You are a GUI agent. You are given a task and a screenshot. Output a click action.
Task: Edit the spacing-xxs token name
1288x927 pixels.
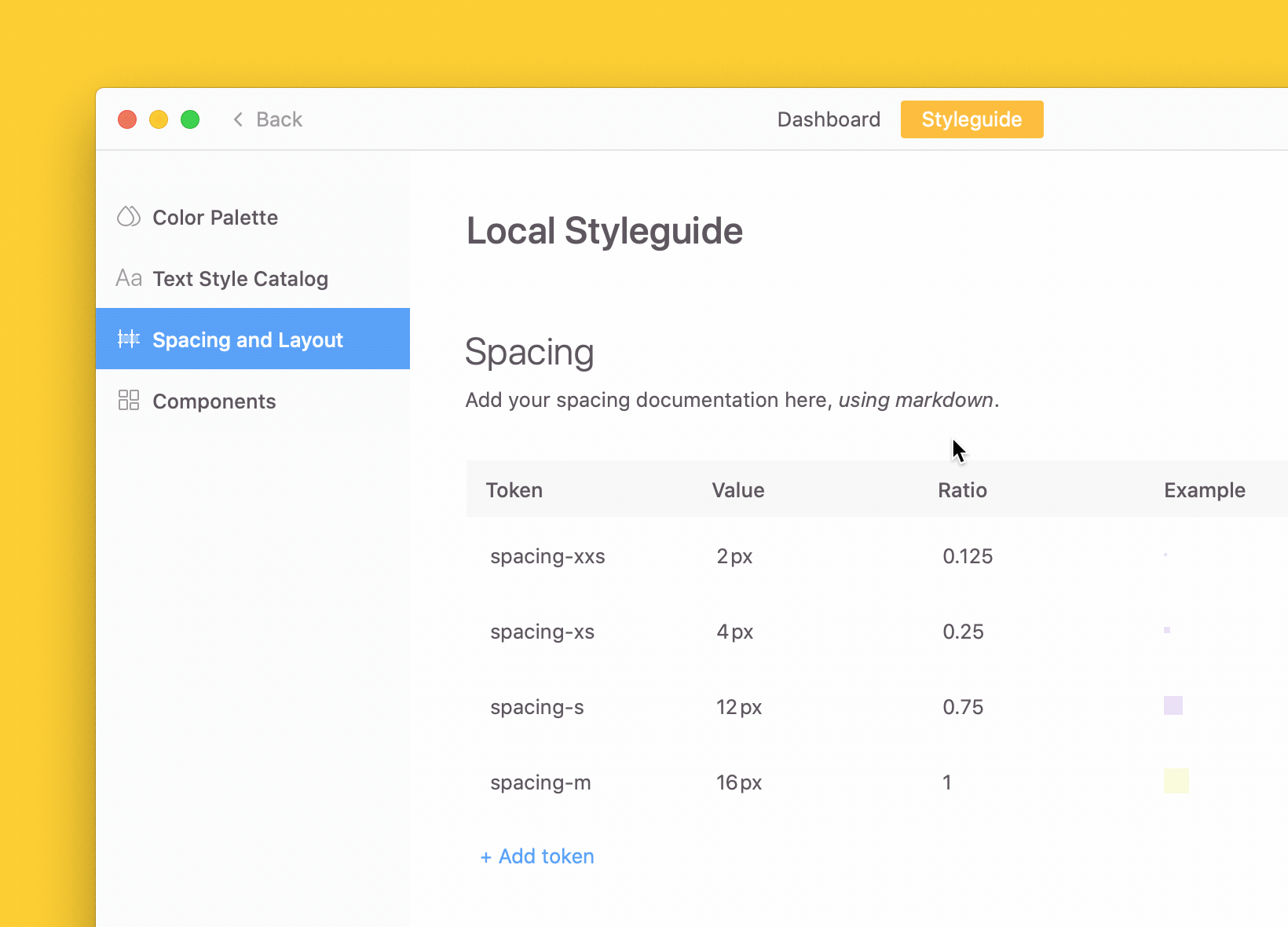tap(547, 556)
